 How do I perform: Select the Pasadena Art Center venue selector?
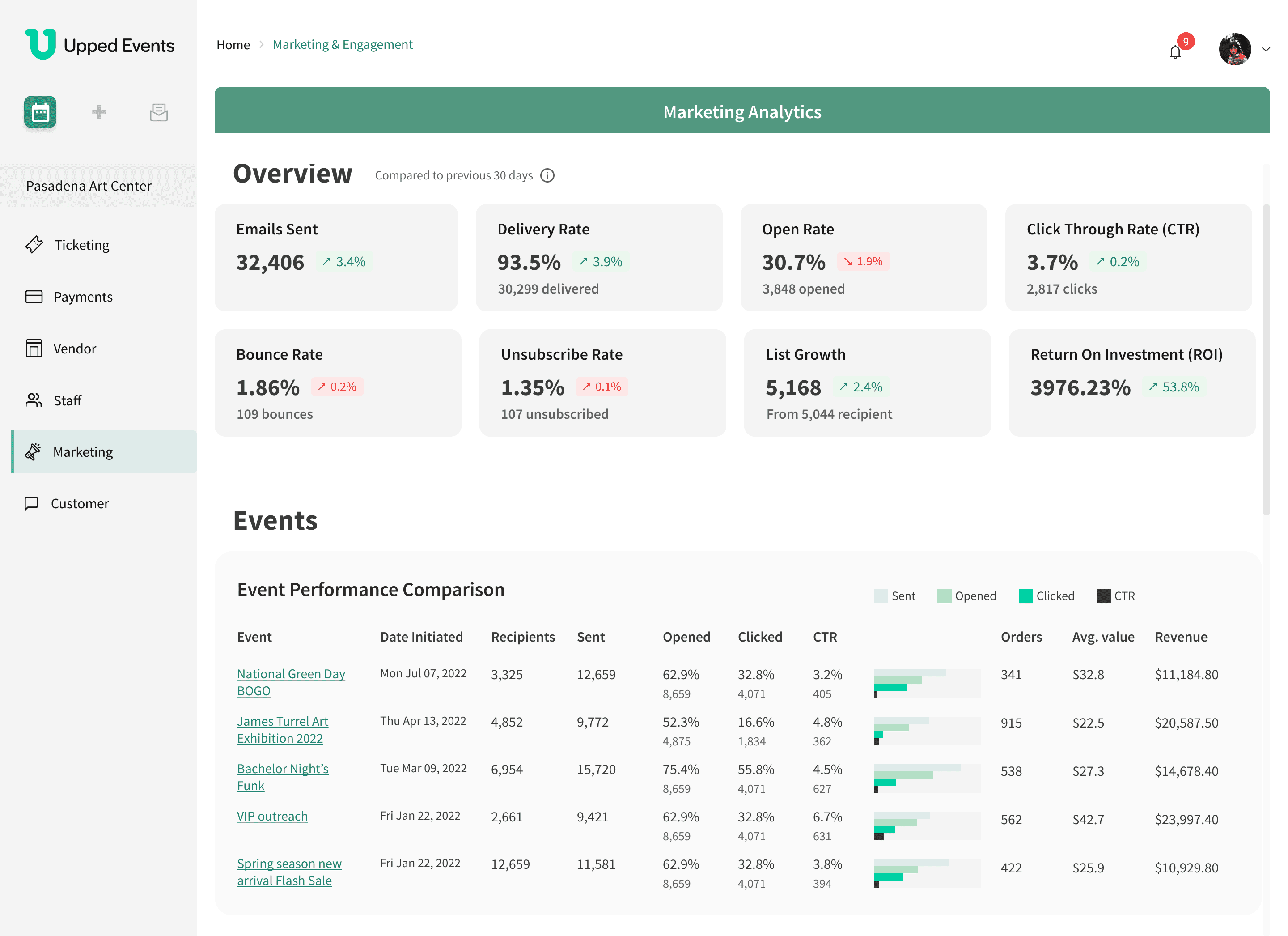coord(89,186)
